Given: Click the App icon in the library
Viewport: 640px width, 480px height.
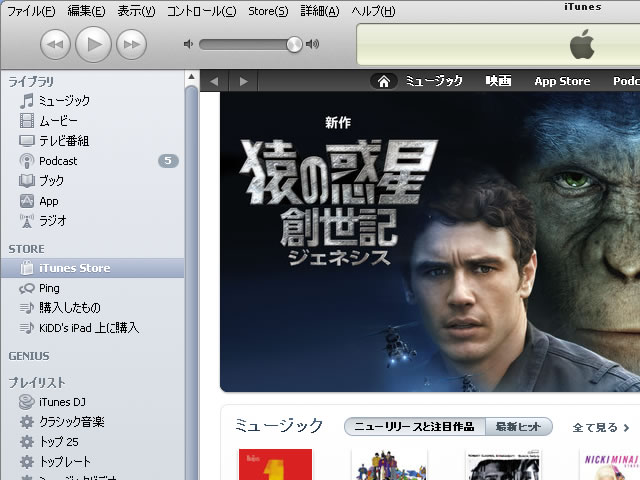Looking at the screenshot, I should tap(27, 201).
